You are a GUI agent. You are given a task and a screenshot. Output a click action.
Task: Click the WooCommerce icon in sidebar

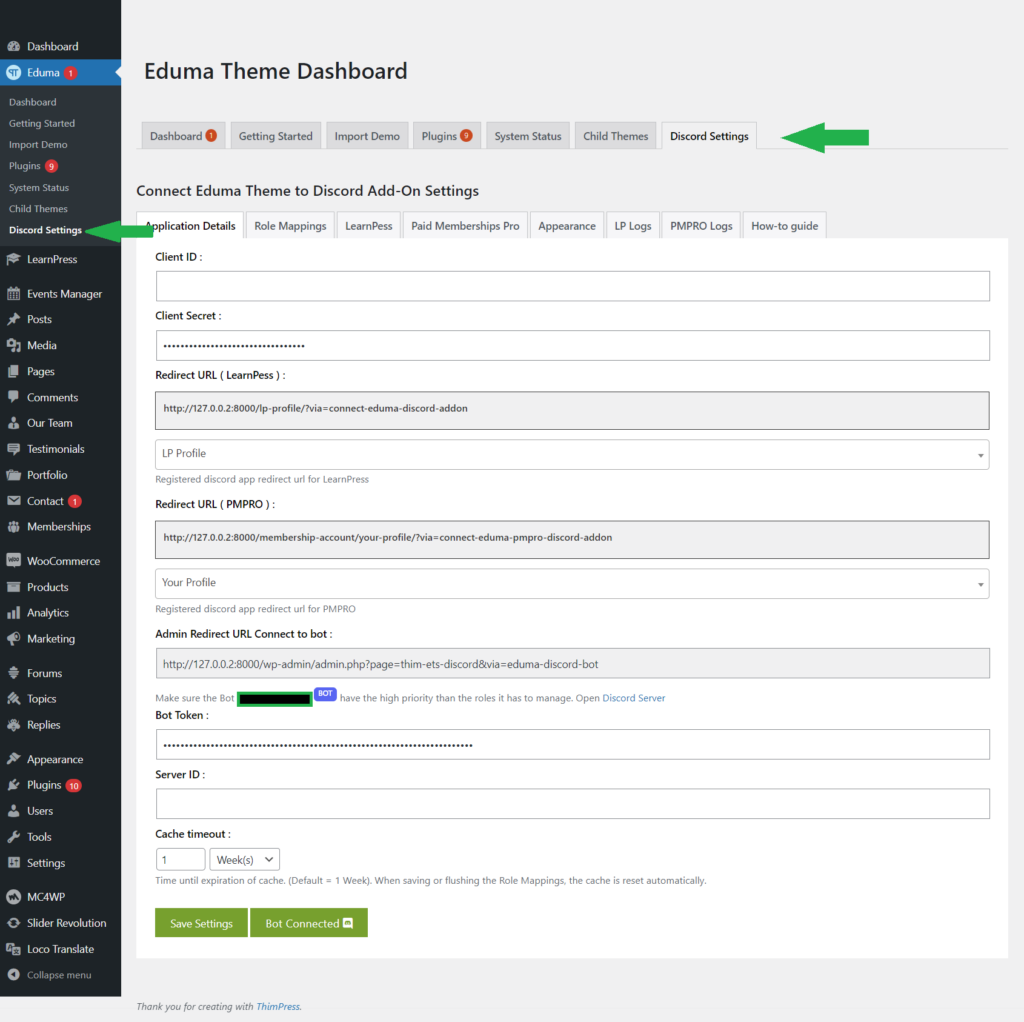coord(14,561)
